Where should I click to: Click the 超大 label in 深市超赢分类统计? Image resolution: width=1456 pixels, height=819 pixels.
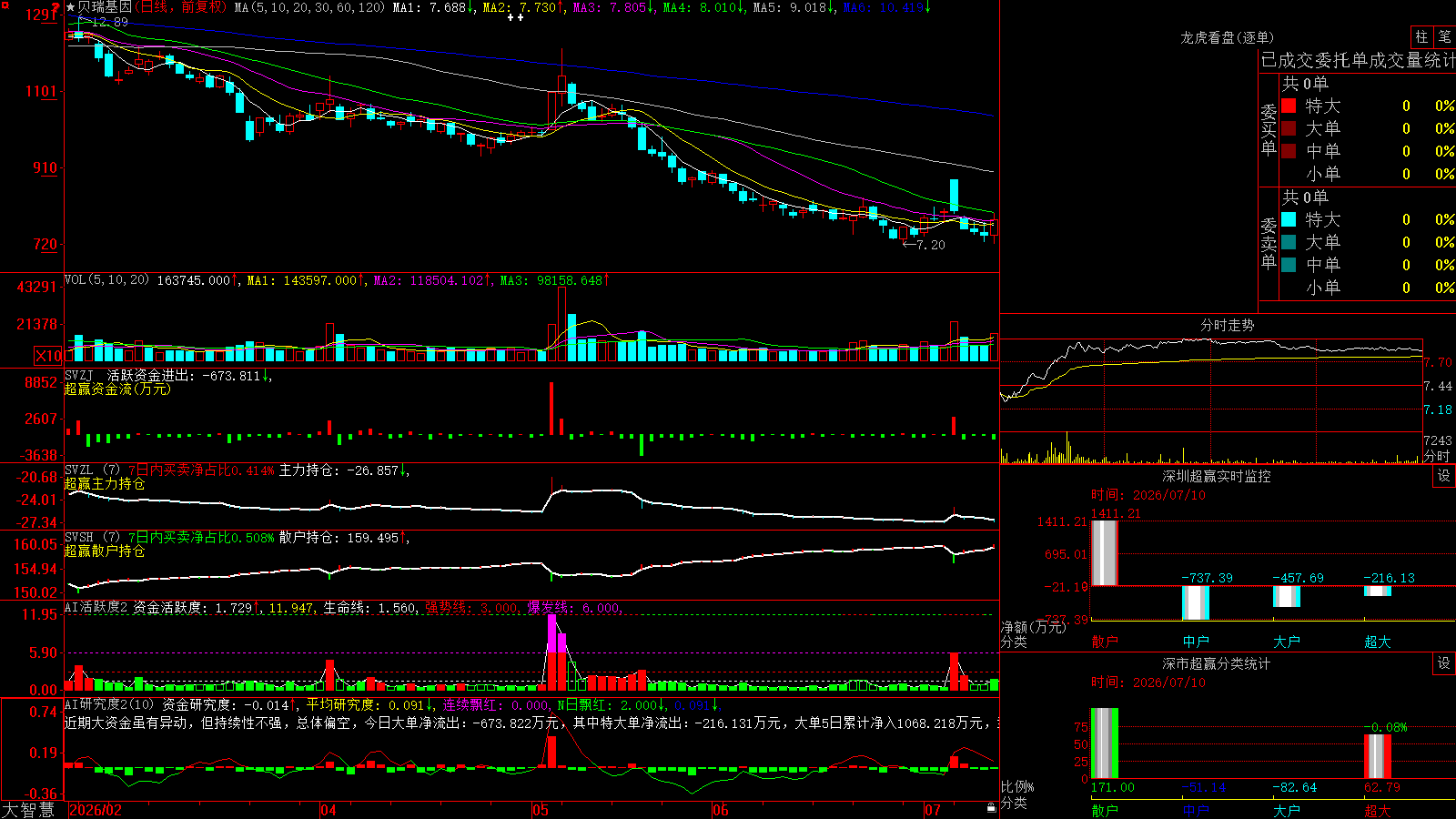pyautogui.click(x=1378, y=811)
